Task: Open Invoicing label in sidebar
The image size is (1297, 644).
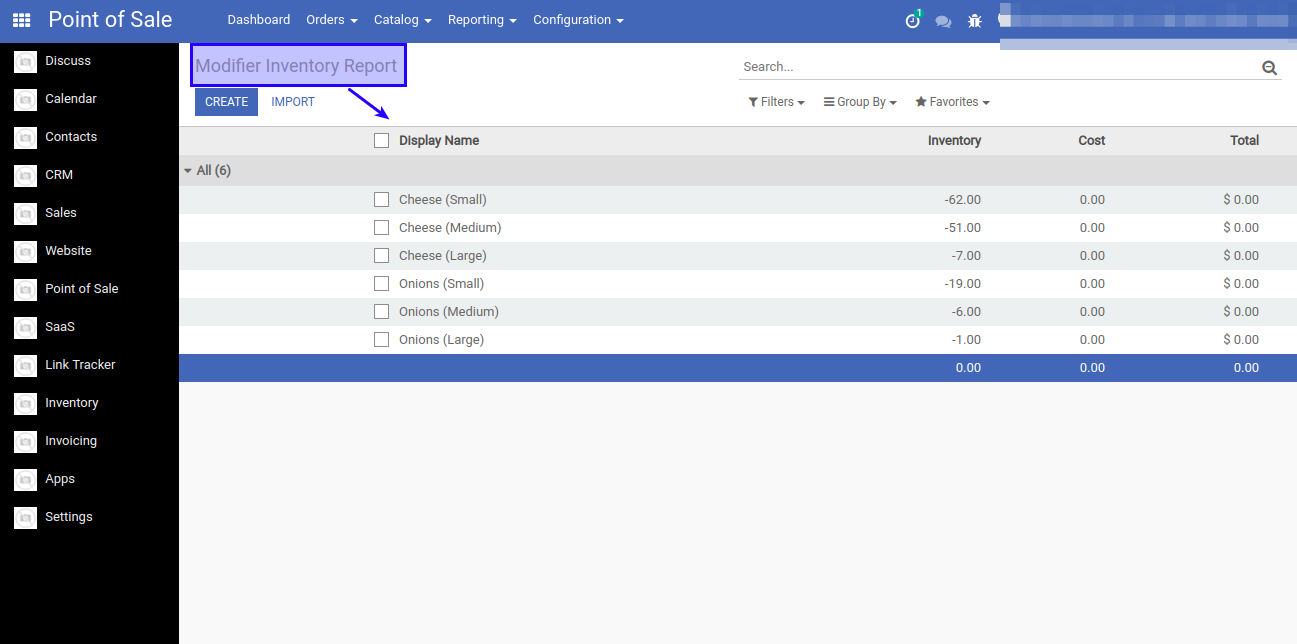Action: point(71,441)
